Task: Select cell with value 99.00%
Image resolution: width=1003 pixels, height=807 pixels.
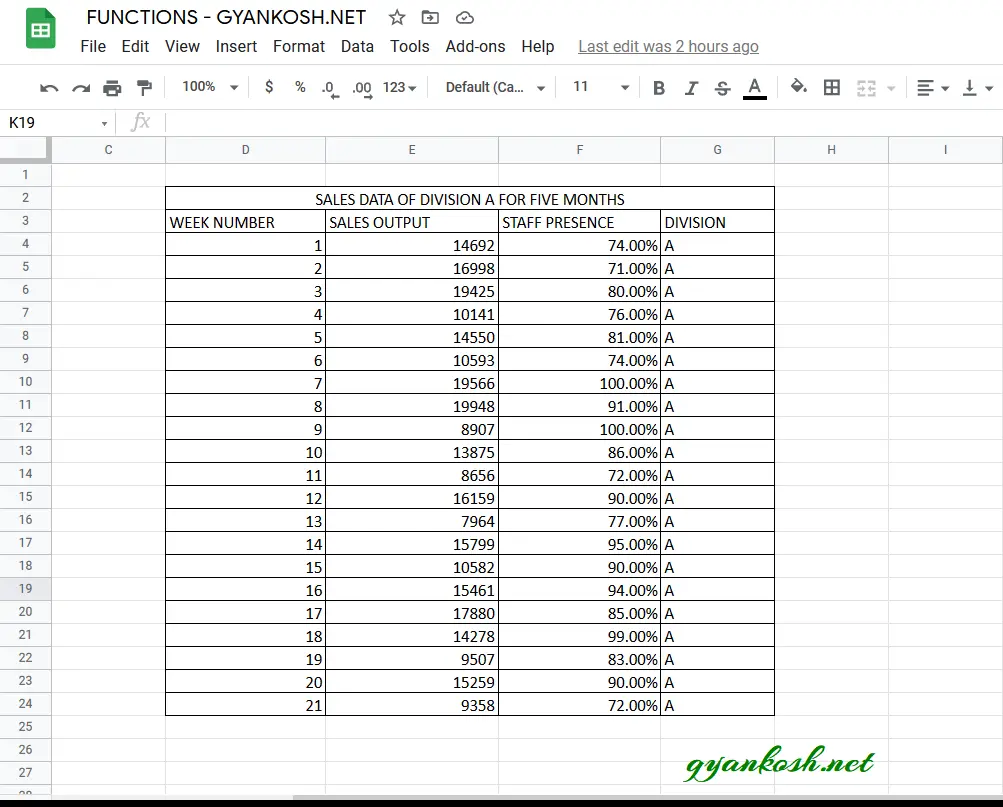Action: click(580, 636)
